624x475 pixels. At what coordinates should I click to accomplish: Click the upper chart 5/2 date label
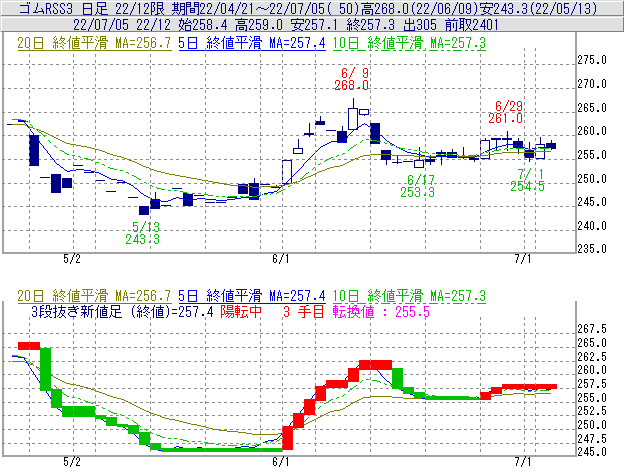click(72, 259)
